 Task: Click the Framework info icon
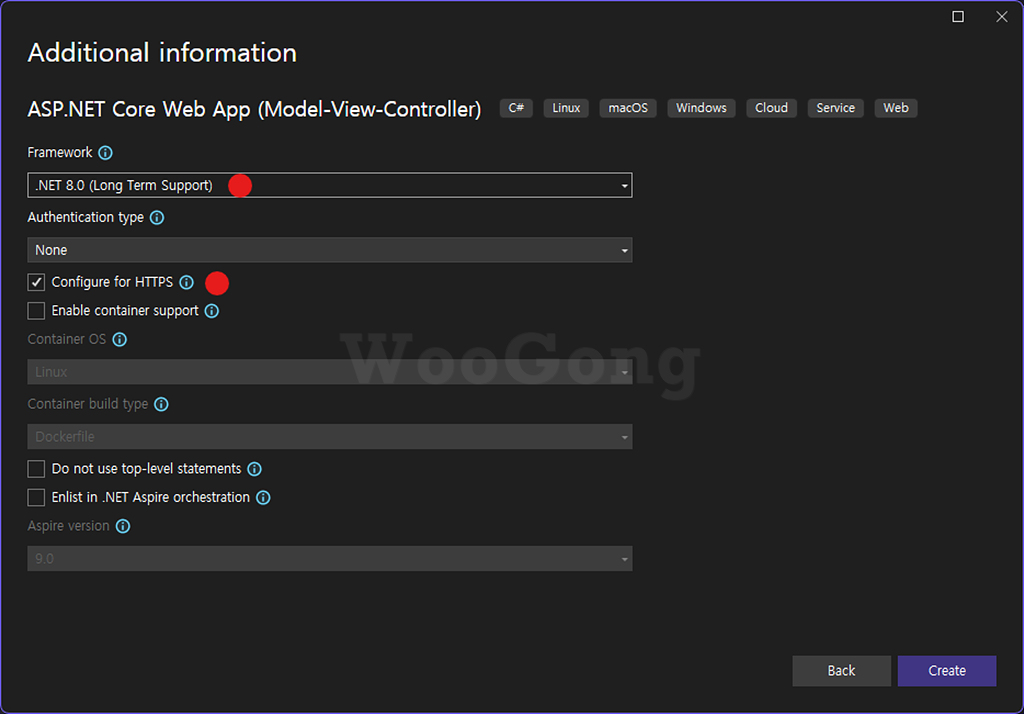pos(105,153)
